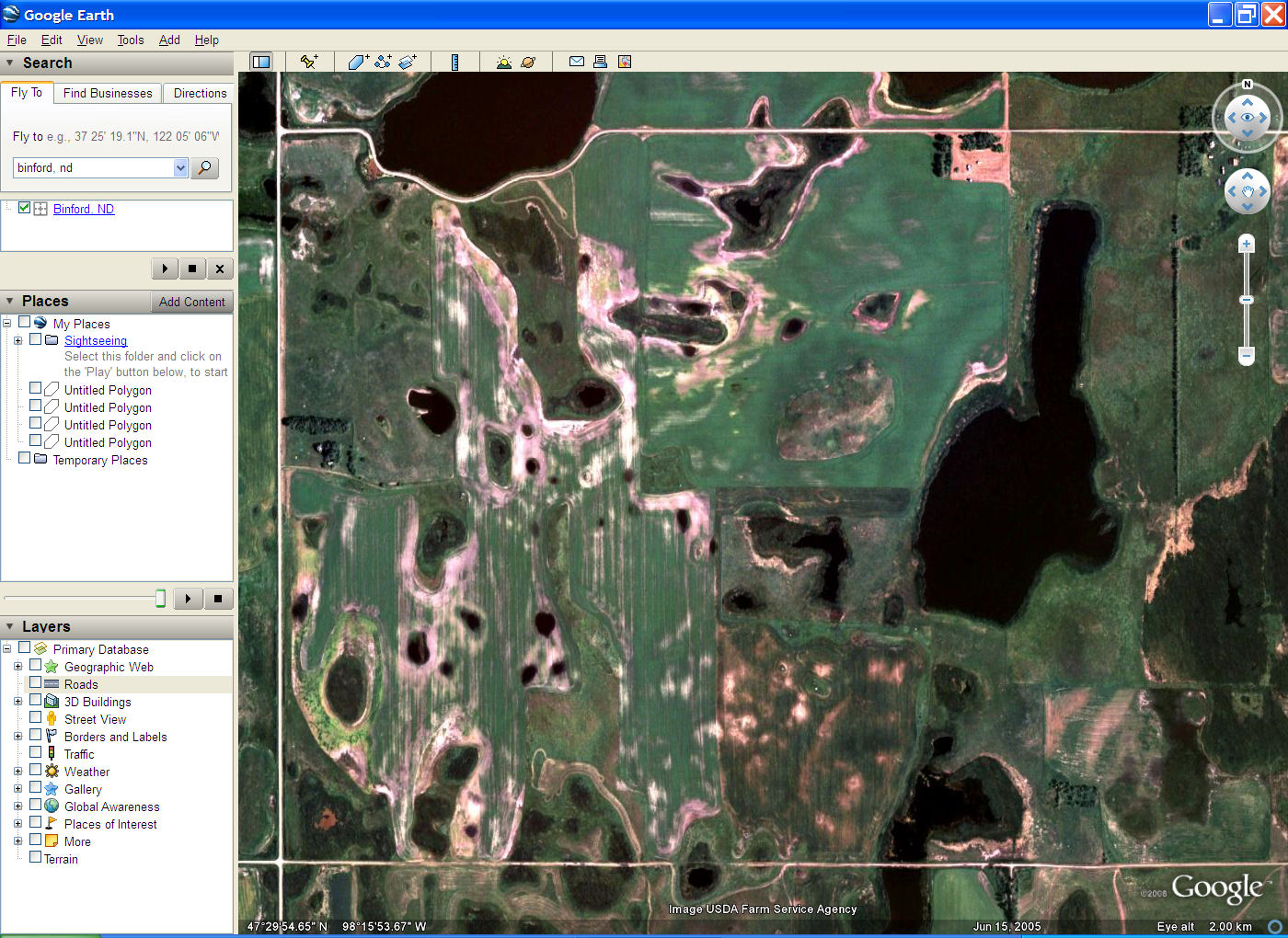Switch between Sky and Earth planet icon
Viewport: 1288px width, 938px height.
[528, 62]
